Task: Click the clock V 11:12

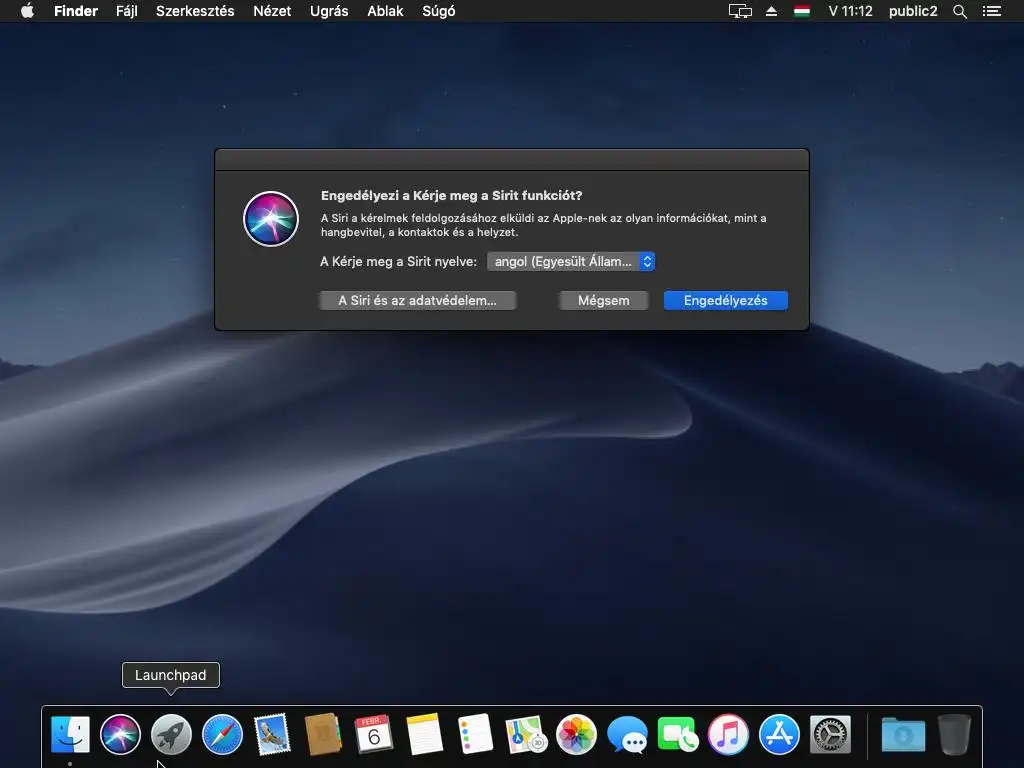Action: [850, 11]
